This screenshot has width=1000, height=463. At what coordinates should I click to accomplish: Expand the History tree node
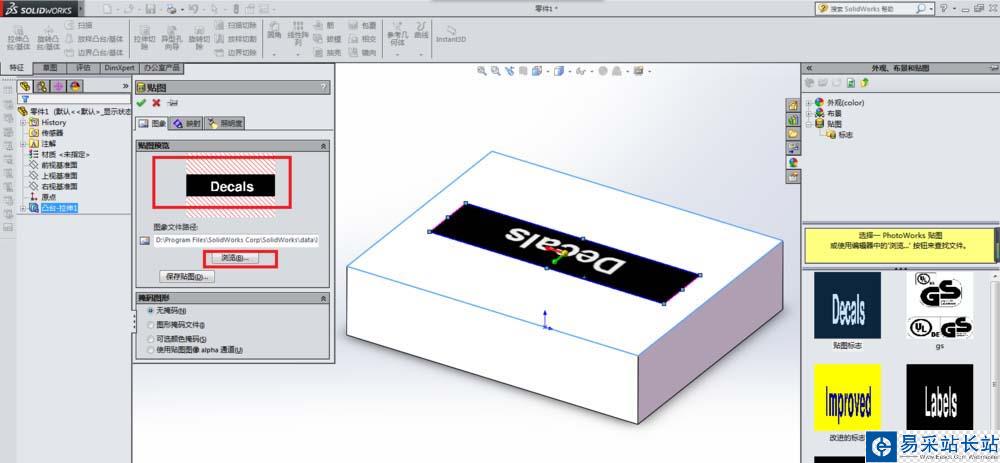tap(23, 122)
